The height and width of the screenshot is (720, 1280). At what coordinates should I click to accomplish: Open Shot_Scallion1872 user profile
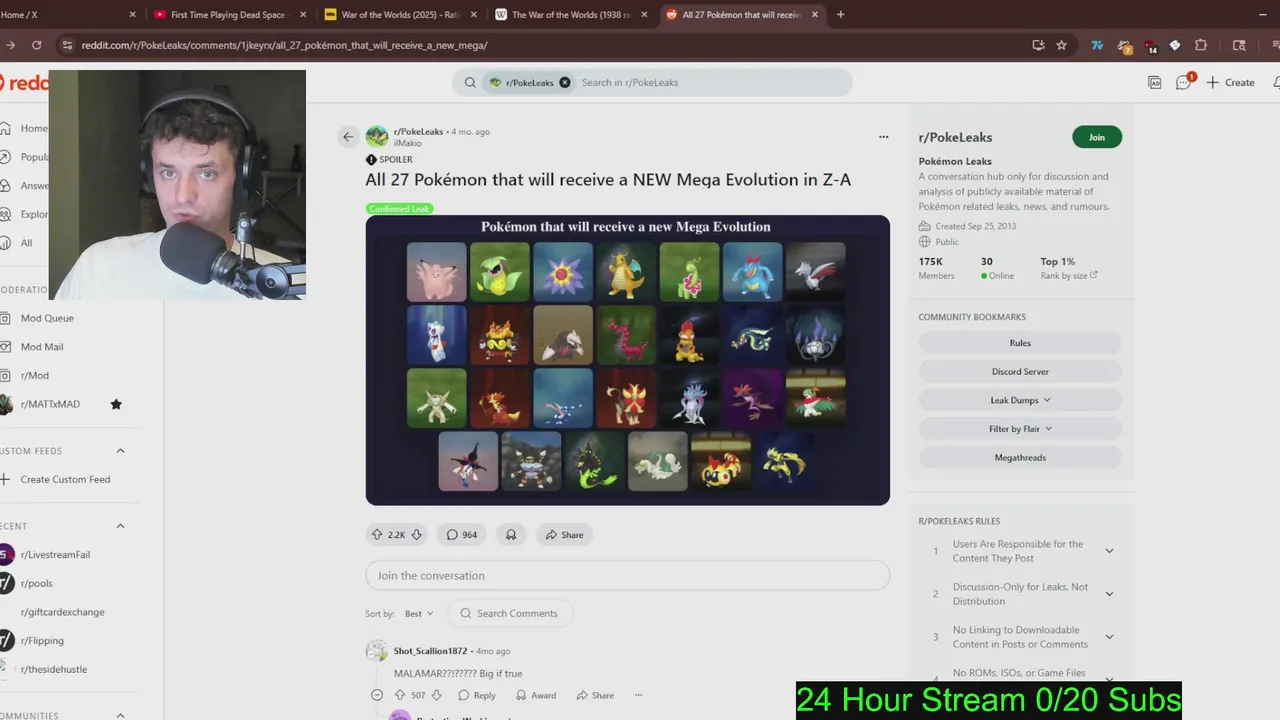click(430, 651)
